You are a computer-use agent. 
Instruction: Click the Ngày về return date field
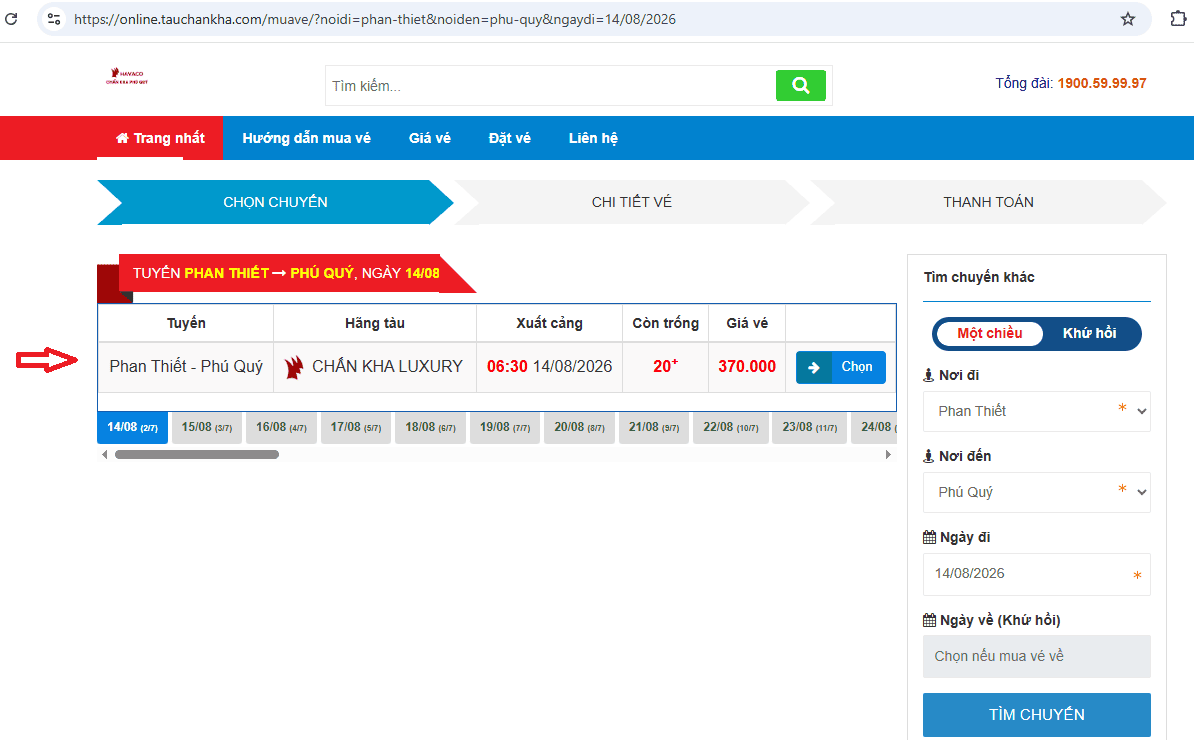click(1036, 656)
